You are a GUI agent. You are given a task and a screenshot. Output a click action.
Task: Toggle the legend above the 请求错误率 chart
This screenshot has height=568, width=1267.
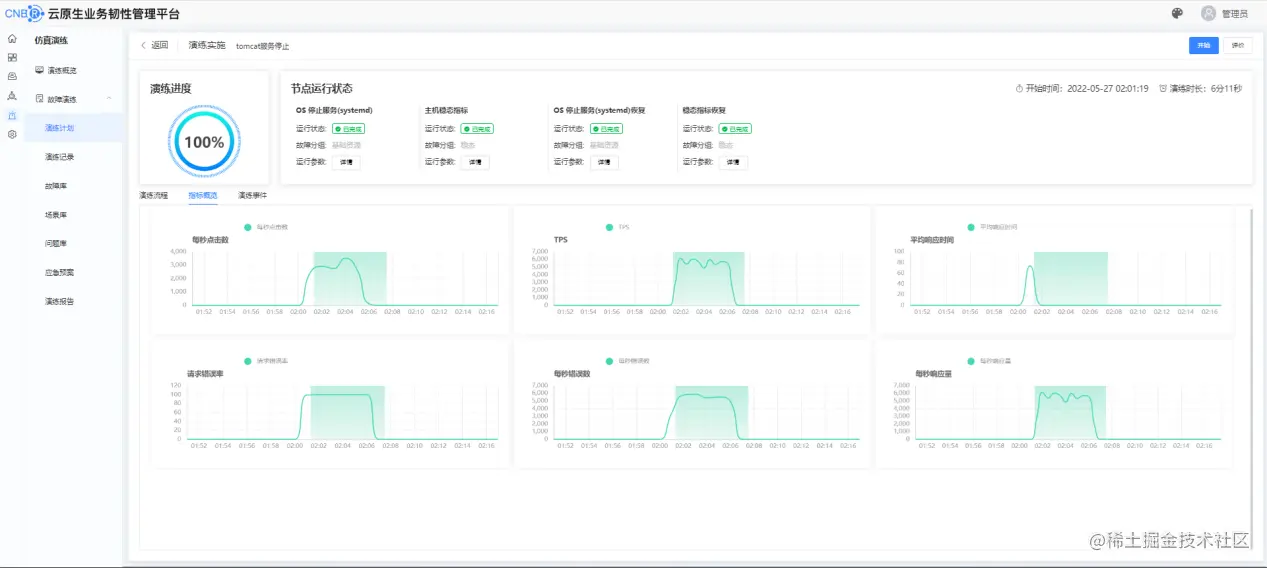coord(266,361)
